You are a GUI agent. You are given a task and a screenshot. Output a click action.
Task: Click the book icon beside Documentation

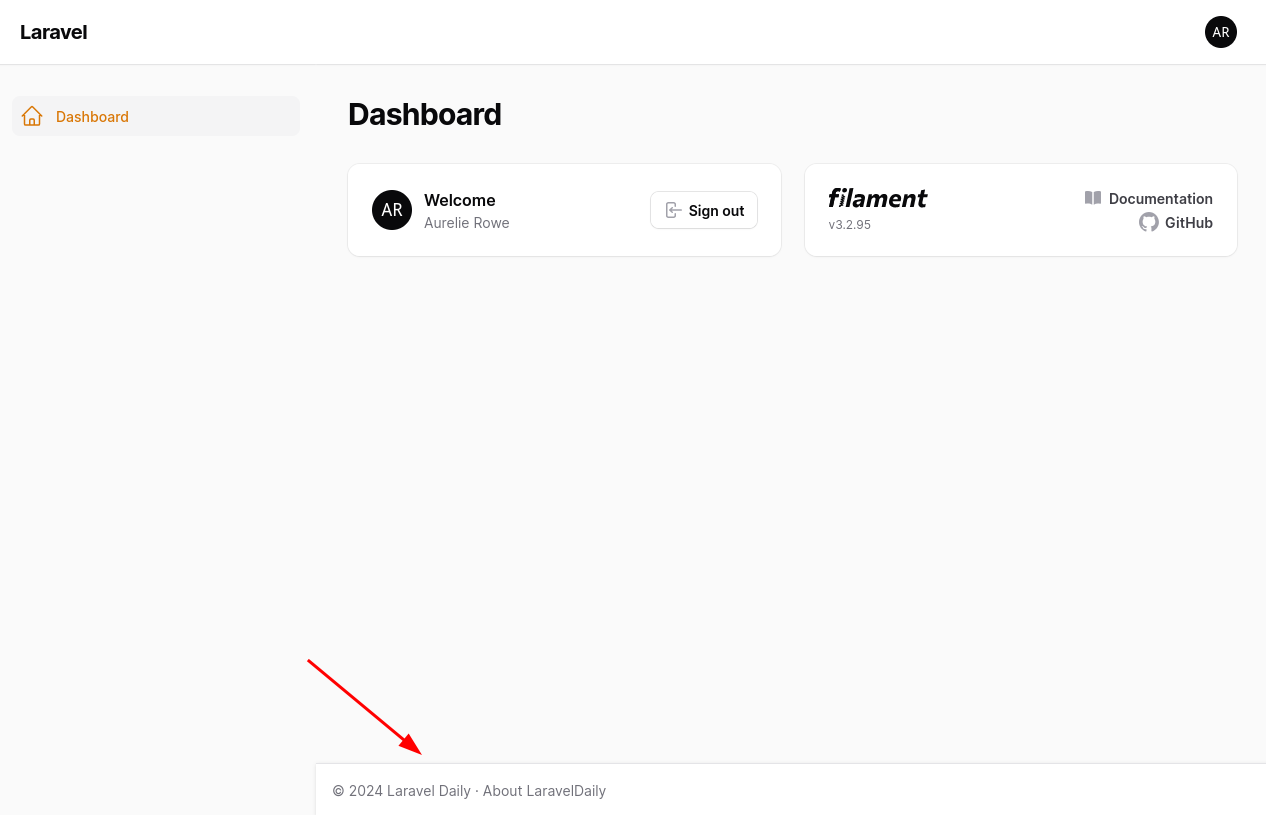tap(1093, 198)
